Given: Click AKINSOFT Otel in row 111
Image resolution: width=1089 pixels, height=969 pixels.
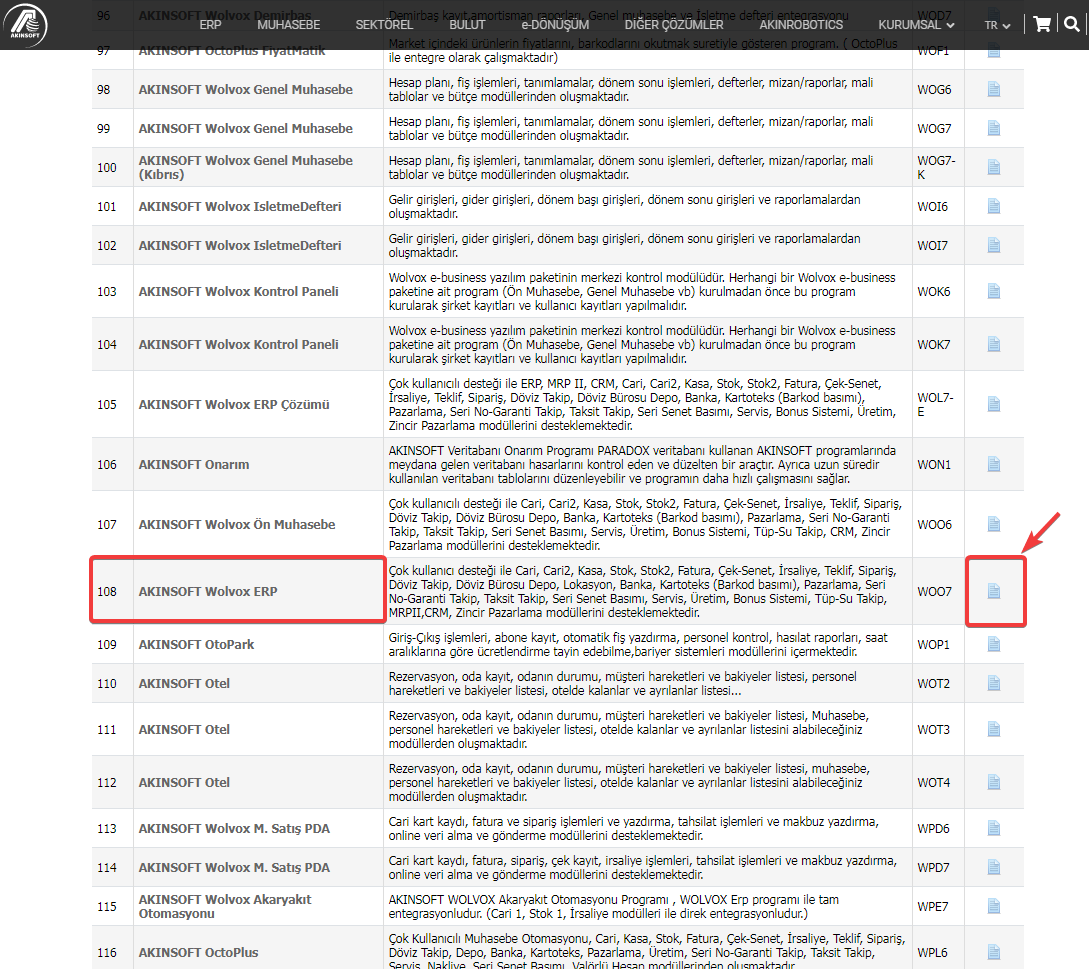Looking at the screenshot, I should click(x=184, y=729).
